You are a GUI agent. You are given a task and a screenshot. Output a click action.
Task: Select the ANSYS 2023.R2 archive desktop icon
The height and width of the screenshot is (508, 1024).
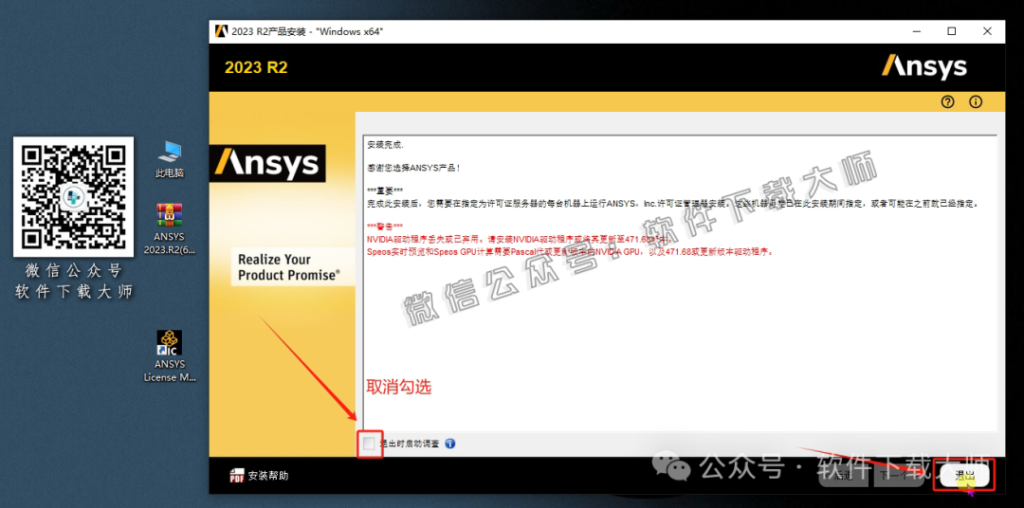point(170,229)
